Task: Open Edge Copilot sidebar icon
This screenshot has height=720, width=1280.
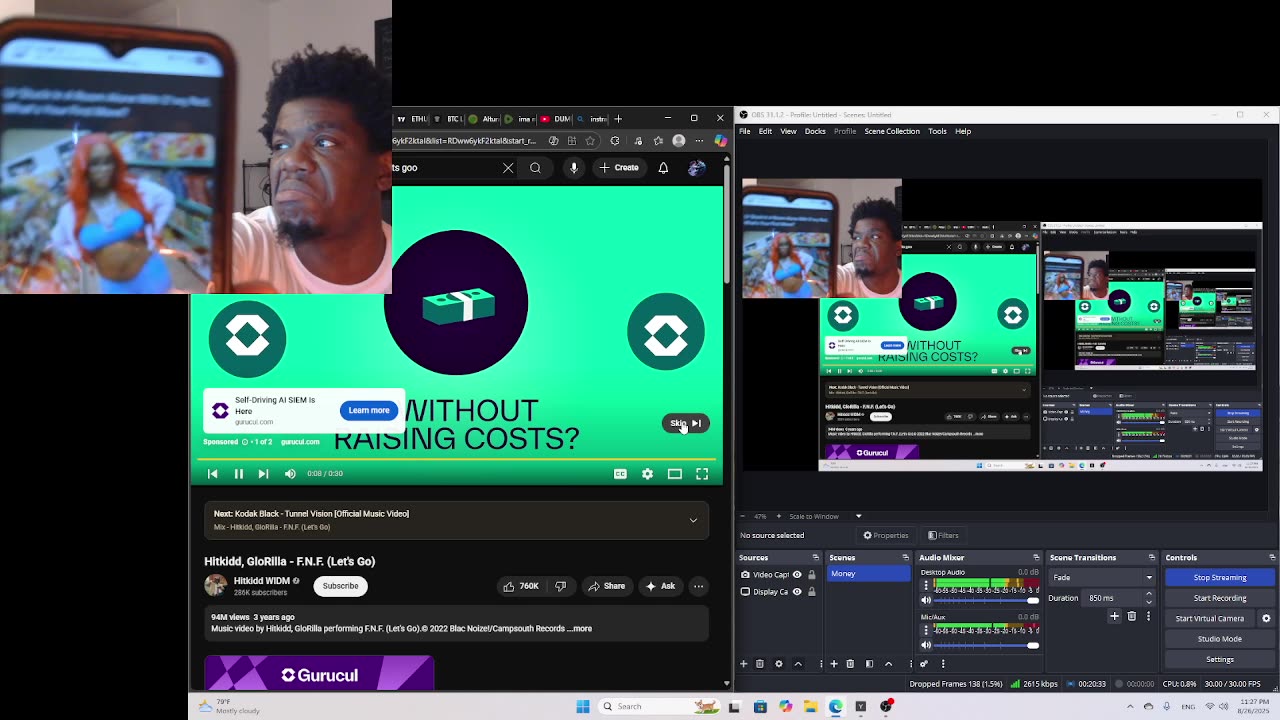Action: point(720,141)
